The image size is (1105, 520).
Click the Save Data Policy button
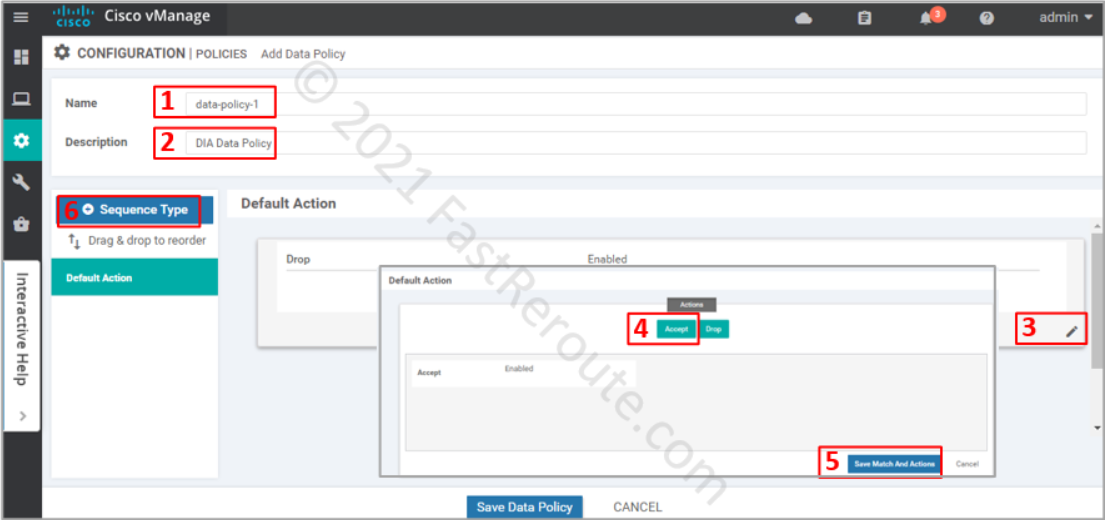524,507
